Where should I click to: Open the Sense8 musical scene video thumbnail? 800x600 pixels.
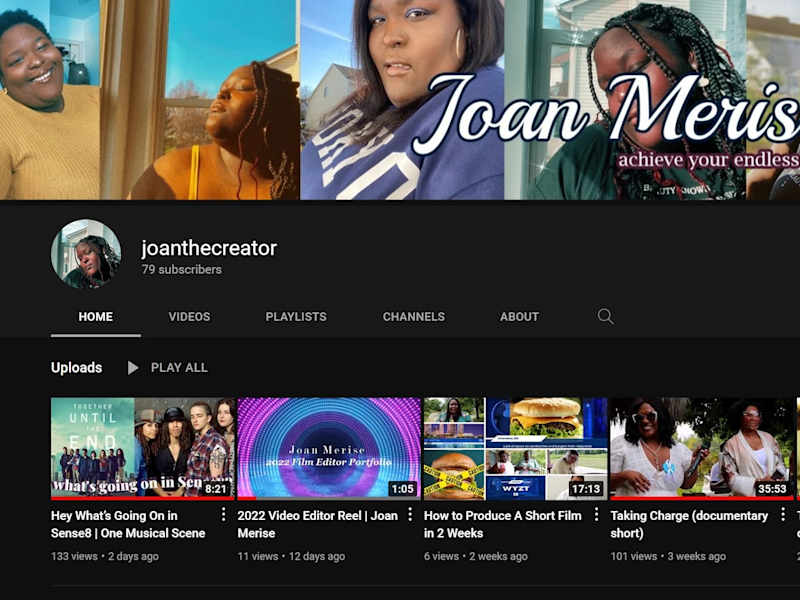(143, 448)
